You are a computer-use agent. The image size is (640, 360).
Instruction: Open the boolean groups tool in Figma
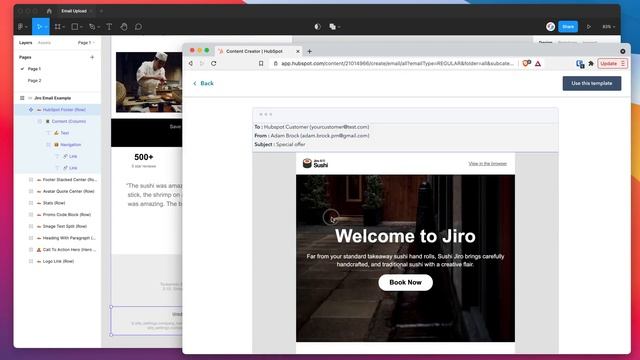(x=333, y=27)
